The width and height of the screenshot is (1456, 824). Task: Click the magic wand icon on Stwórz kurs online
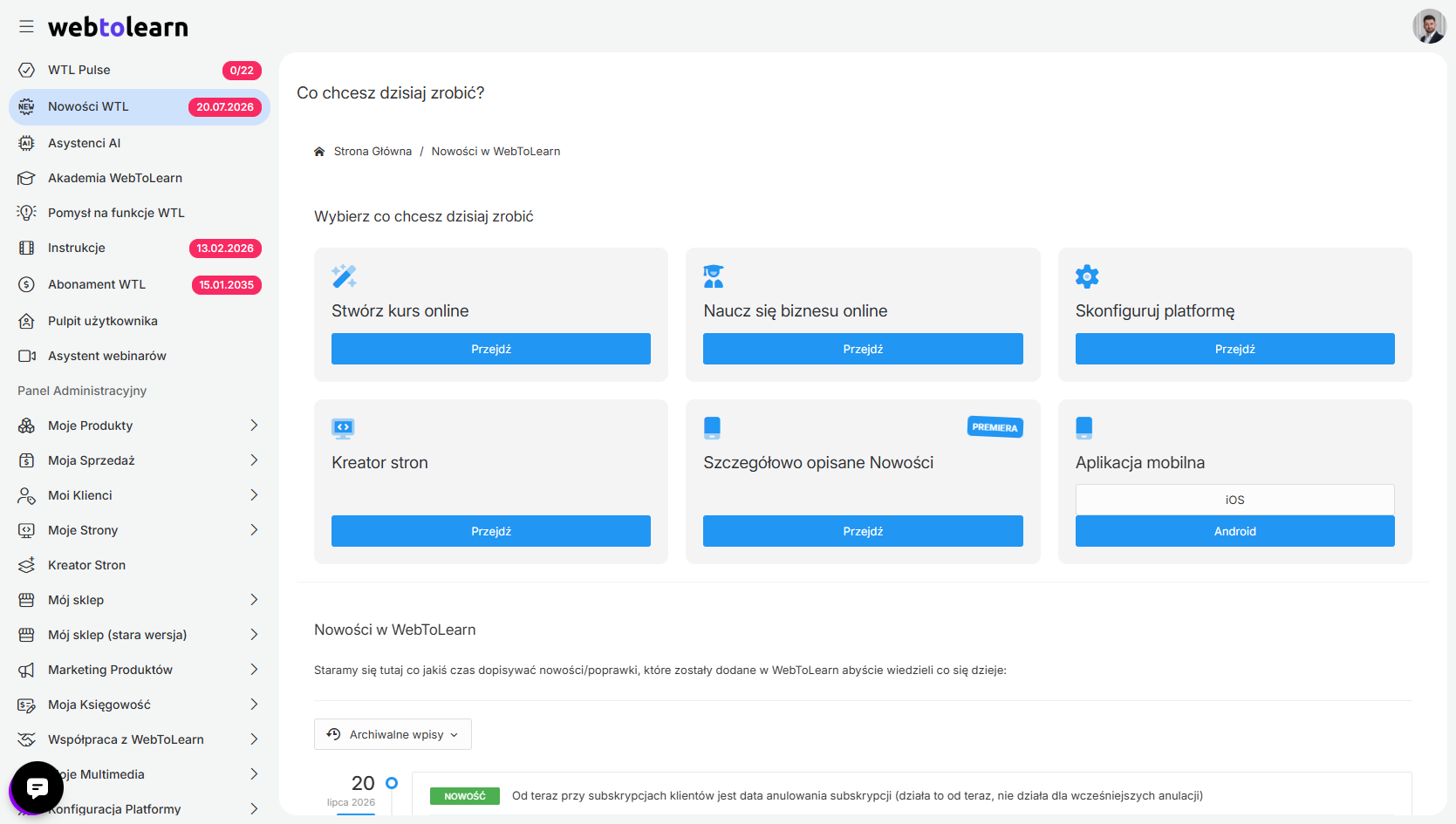pos(344,276)
